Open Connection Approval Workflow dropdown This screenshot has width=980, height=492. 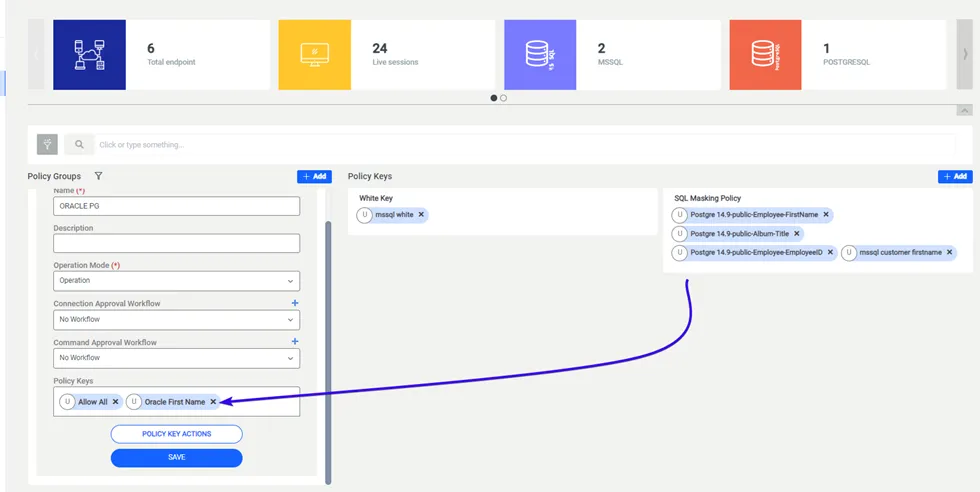pyautogui.click(x=176, y=319)
